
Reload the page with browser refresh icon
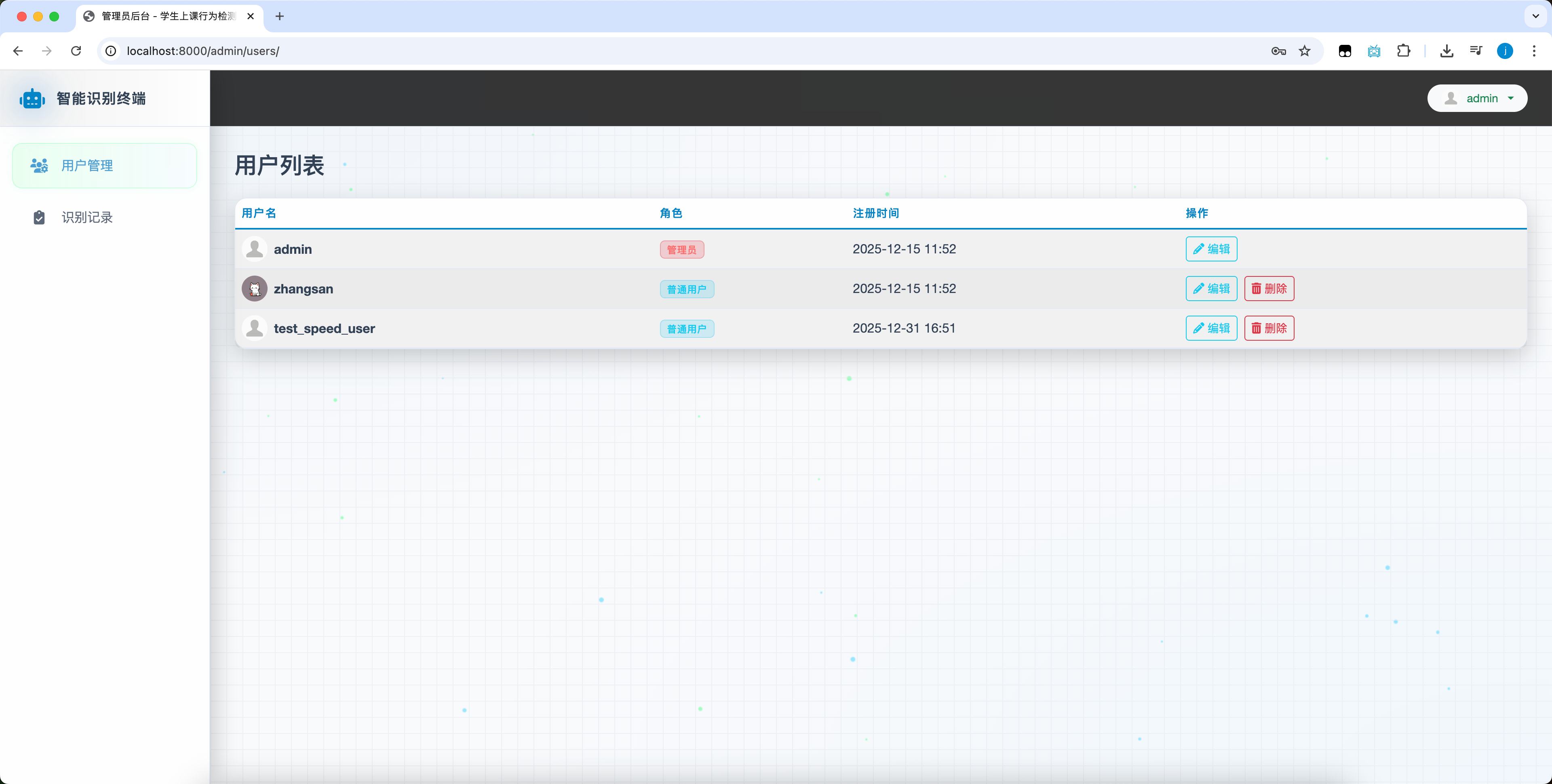(x=76, y=51)
